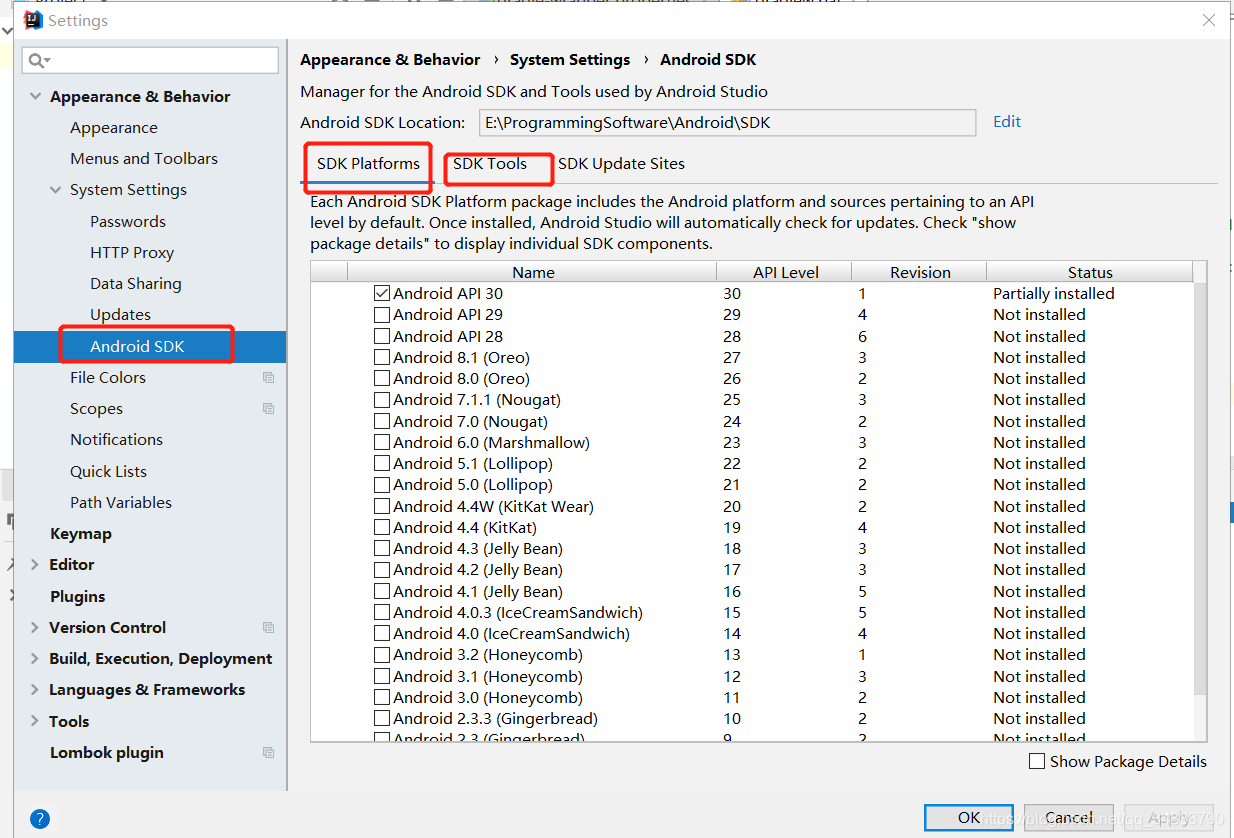Sort by the Status column header
This screenshot has height=838, width=1234.
point(1090,272)
